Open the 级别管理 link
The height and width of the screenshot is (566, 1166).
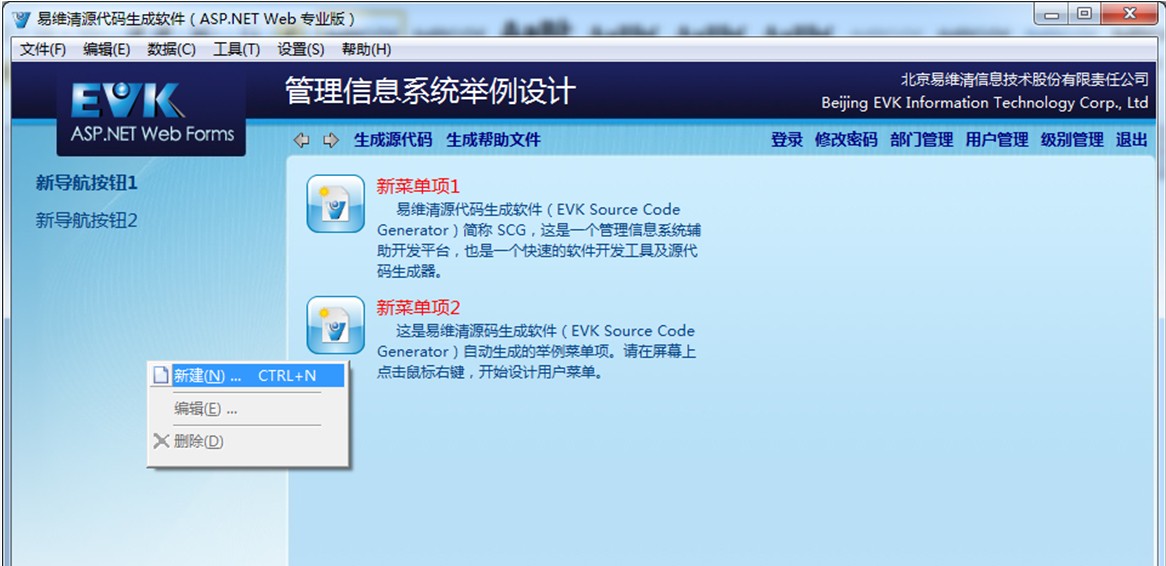coord(1072,140)
